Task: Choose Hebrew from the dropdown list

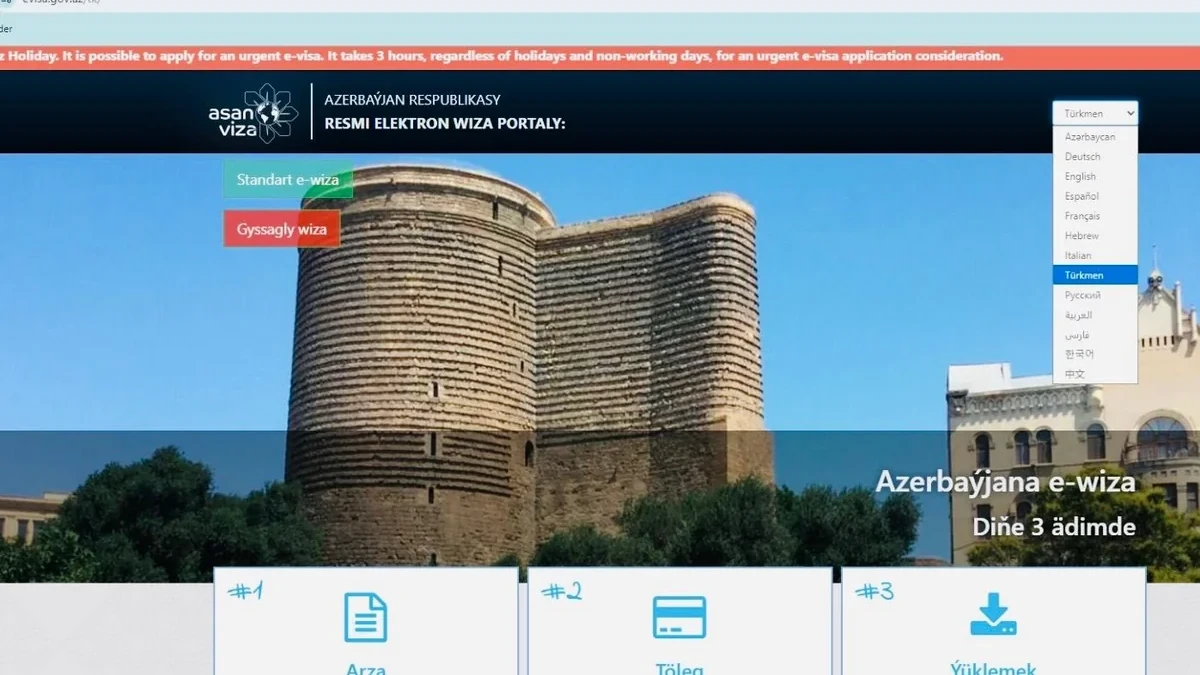Action: pyautogui.click(x=1082, y=236)
